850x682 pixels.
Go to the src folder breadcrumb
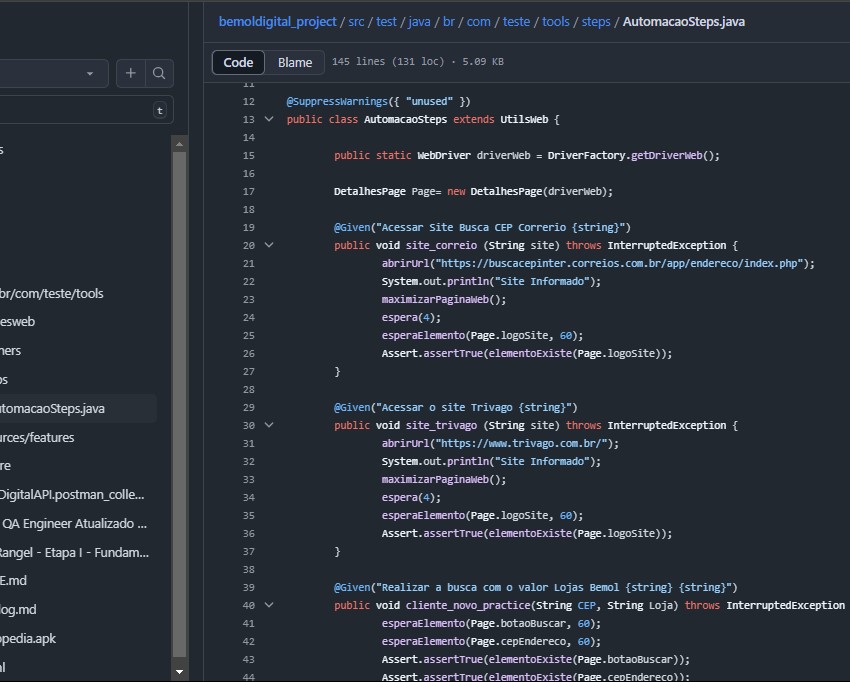pos(356,21)
